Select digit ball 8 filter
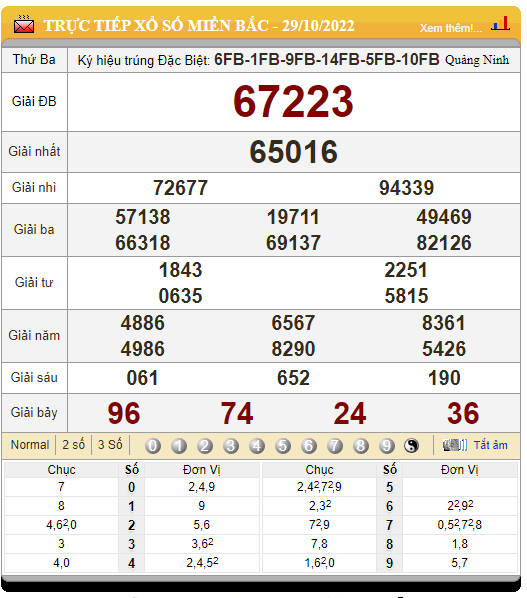This screenshot has width=527, height=598. pyautogui.click(x=360, y=445)
